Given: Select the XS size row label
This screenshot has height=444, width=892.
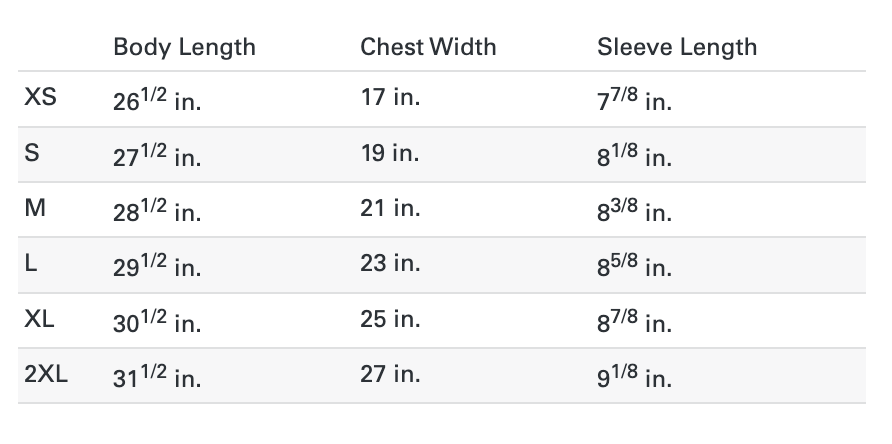Looking at the screenshot, I should pos(40,97).
